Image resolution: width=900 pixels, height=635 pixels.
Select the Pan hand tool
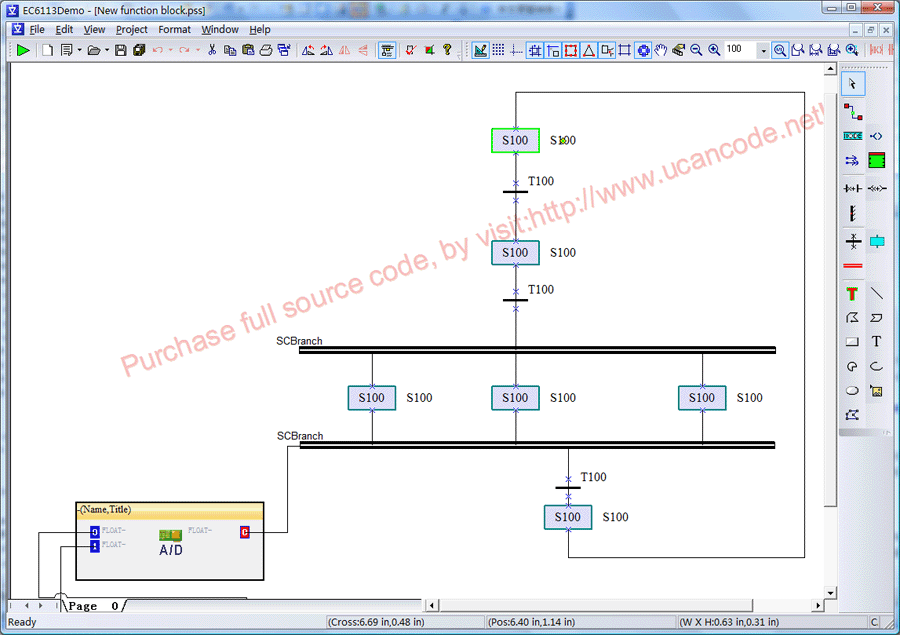coord(661,50)
